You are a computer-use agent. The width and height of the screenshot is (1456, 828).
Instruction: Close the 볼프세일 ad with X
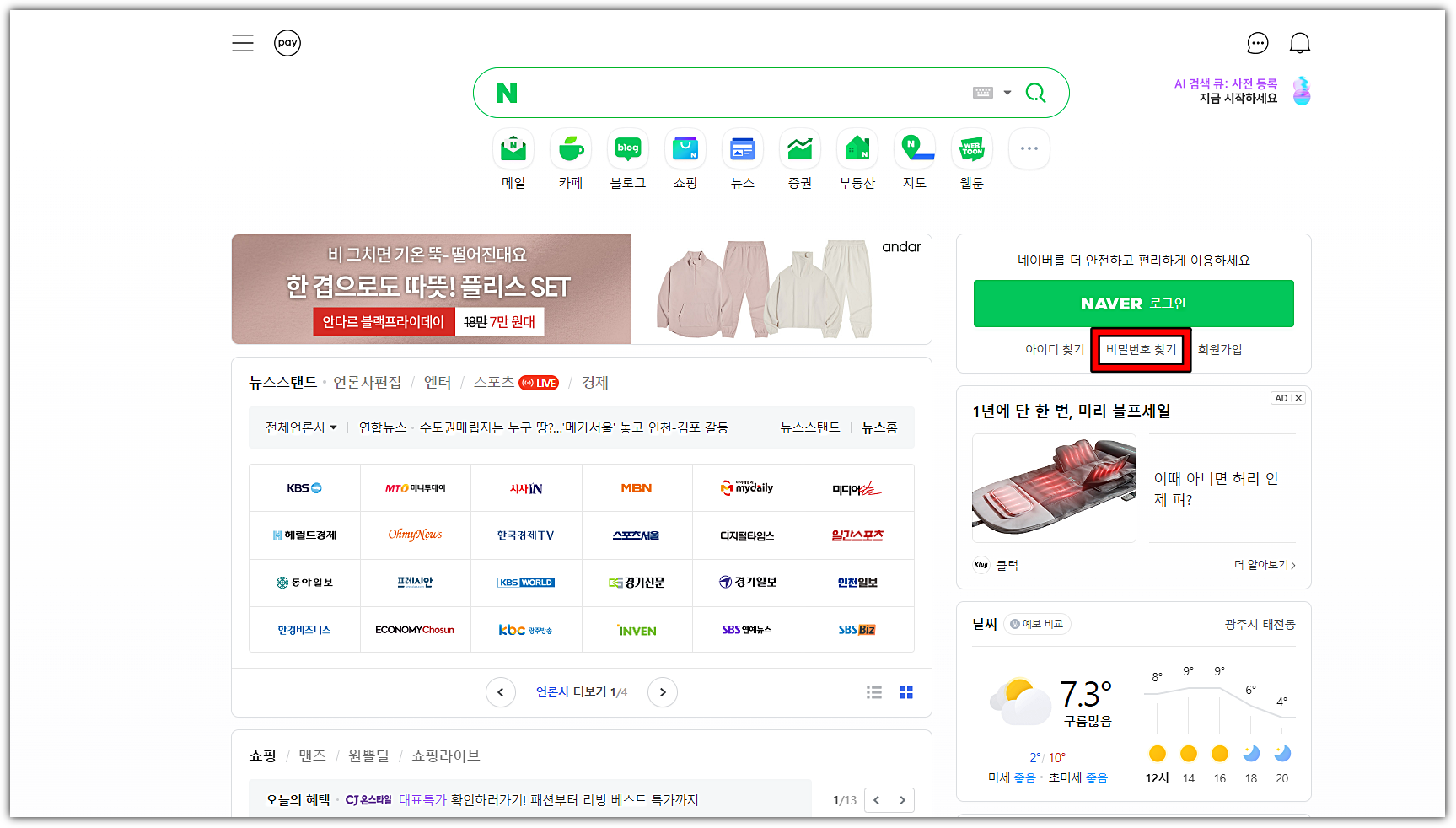pos(1298,398)
